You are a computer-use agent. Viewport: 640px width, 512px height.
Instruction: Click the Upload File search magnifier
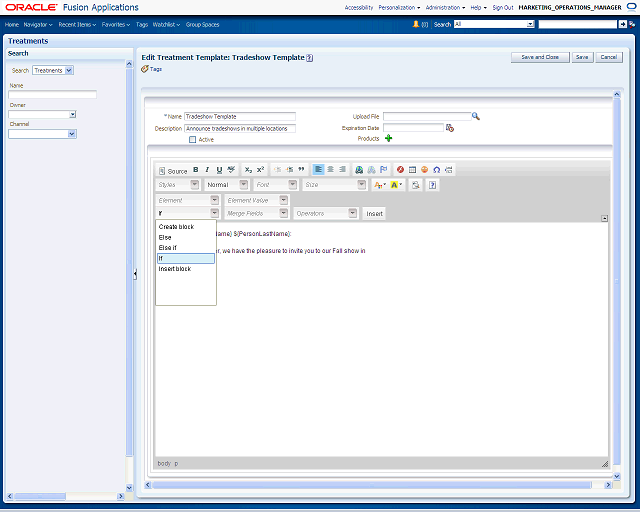(476, 116)
